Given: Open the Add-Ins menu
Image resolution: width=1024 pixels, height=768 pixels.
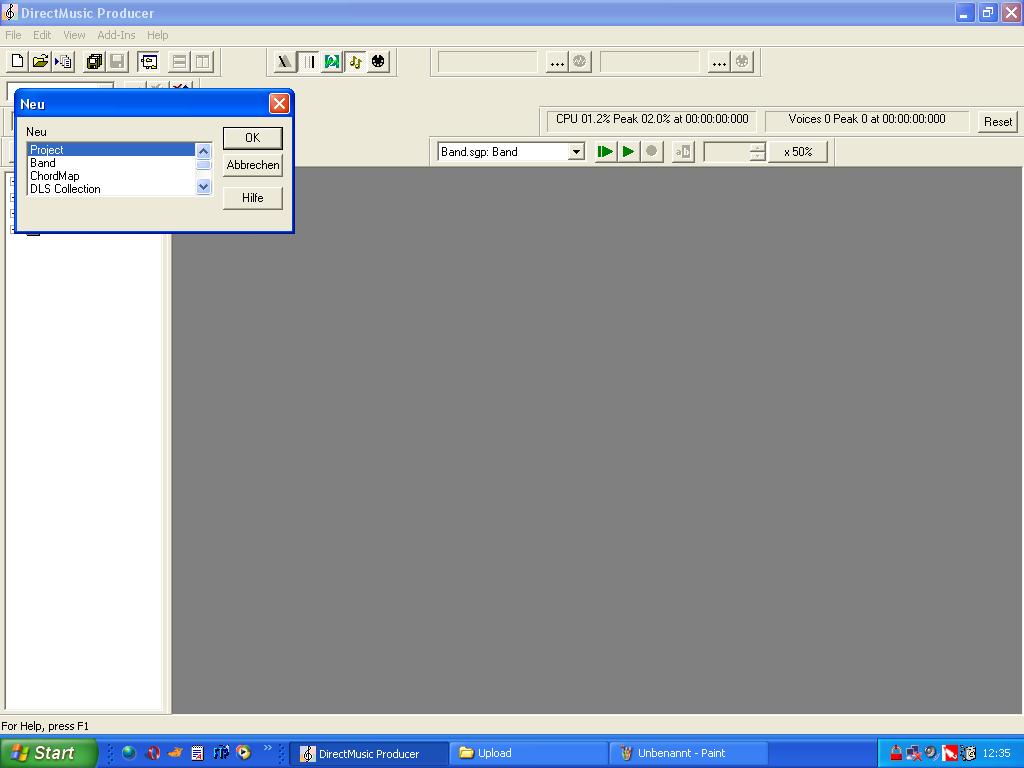Looking at the screenshot, I should click(x=116, y=35).
